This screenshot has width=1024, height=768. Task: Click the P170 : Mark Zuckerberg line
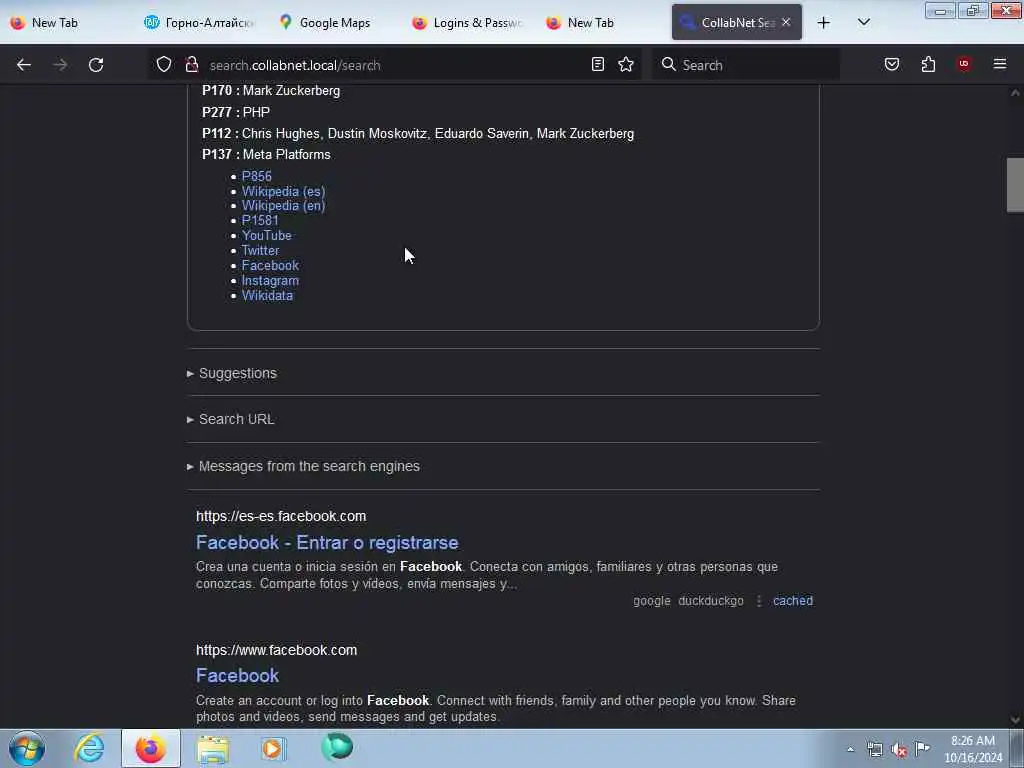(271, 91)
